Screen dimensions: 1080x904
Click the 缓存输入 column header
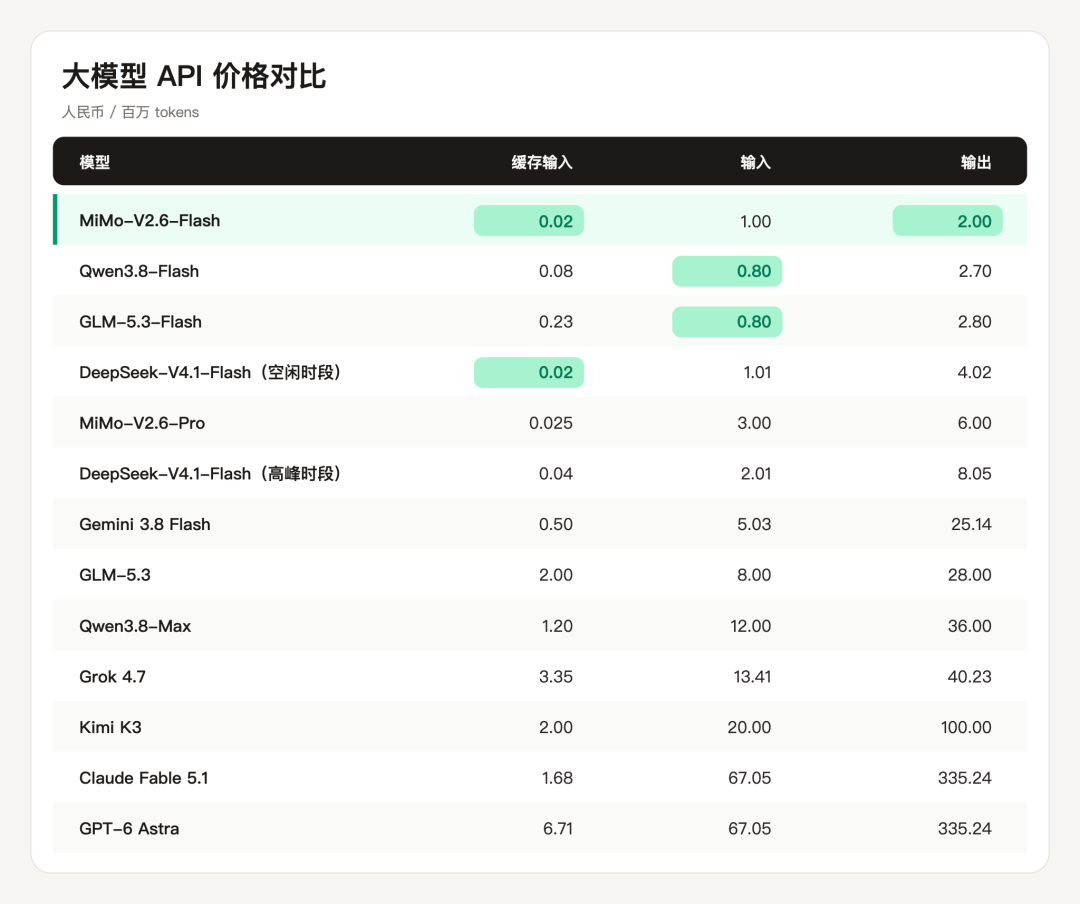point(542,162)
